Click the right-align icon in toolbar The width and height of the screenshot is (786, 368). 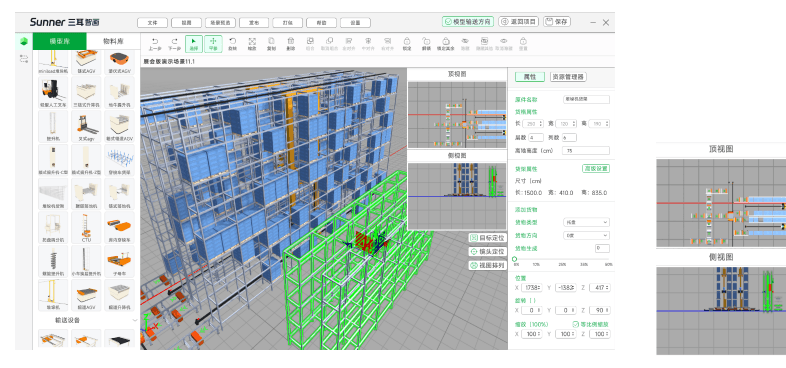pos(387,41)
